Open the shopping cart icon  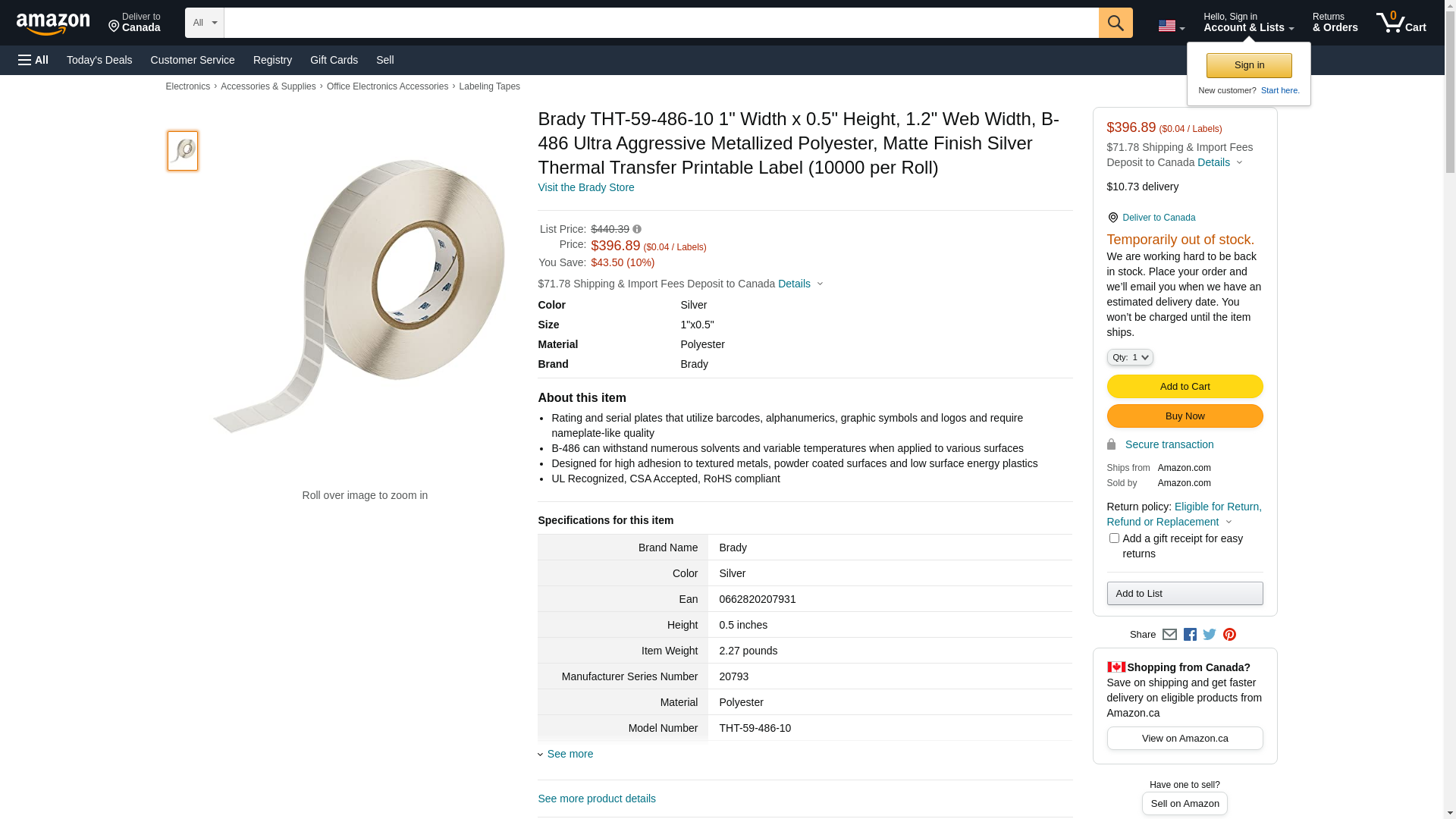point(1401,23)
